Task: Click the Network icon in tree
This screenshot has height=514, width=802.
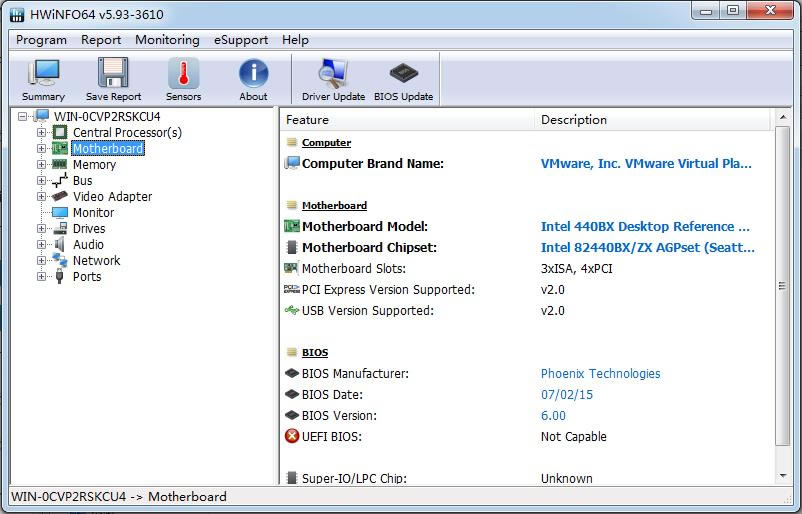Action: pos(60,260)
